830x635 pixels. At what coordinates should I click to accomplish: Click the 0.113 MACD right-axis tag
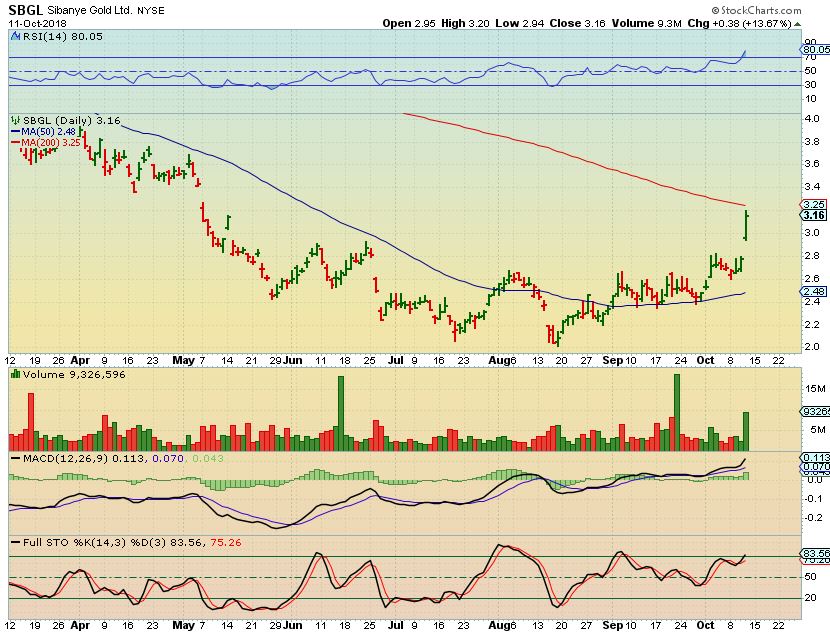(x=815, y=458)
